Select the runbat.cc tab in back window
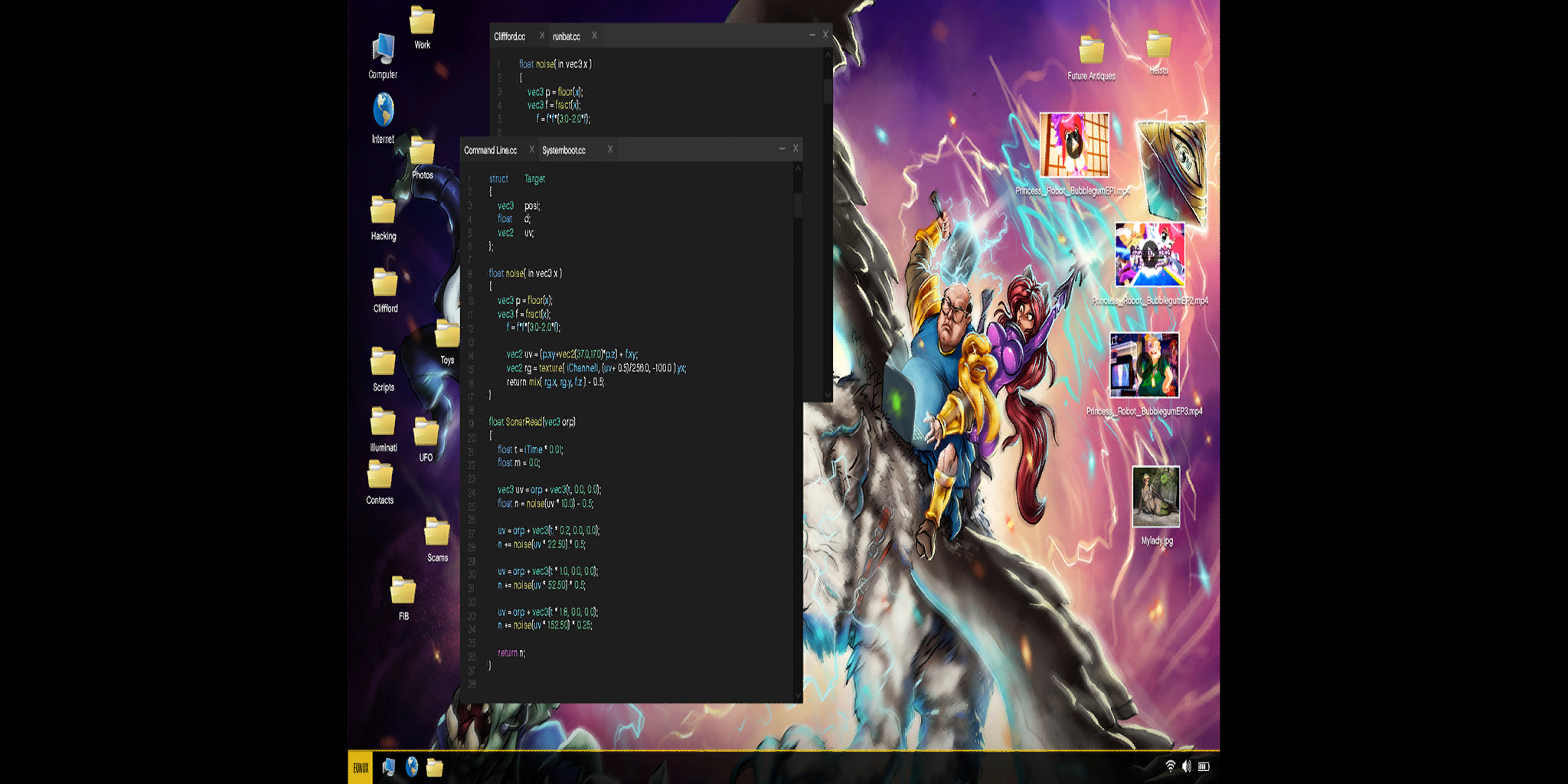The width and height of the screenshot is (1568, 784). tap(566, 37)
